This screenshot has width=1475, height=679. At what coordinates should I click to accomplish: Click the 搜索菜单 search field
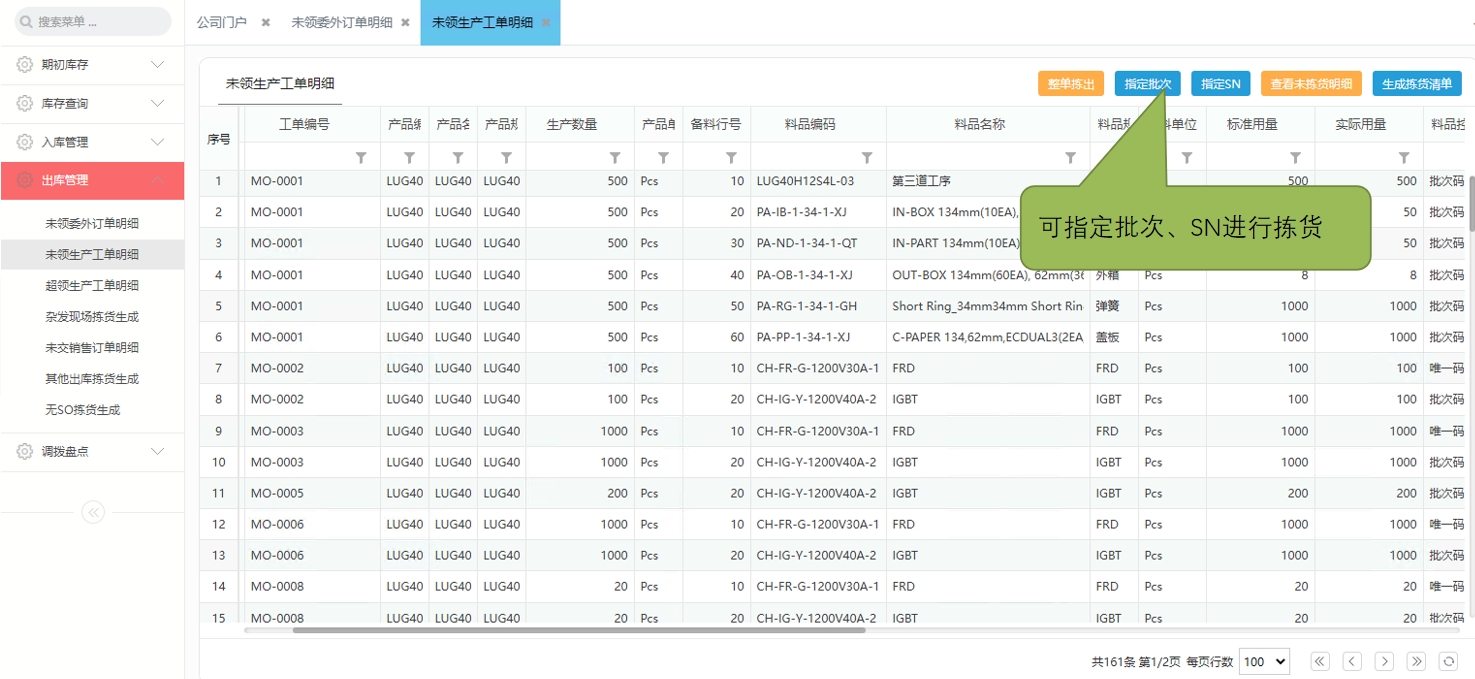[x=92, y=22]
